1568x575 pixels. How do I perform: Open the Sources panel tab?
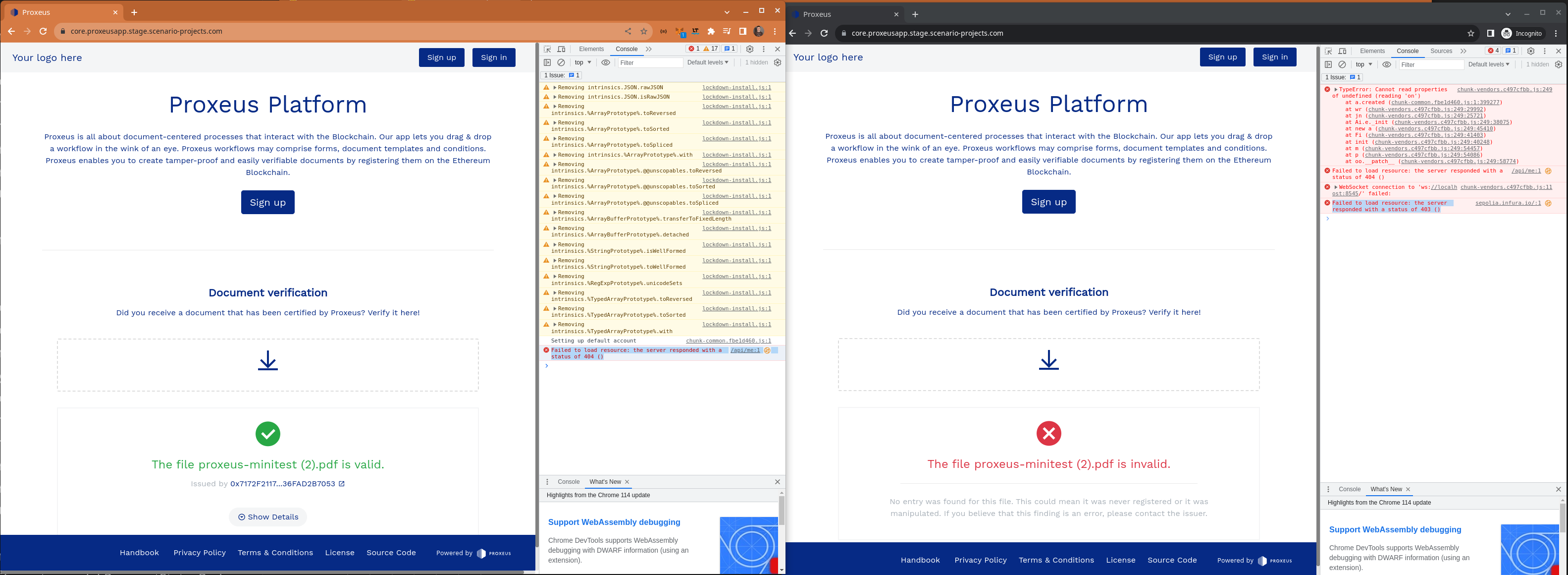click(1441, 51)
